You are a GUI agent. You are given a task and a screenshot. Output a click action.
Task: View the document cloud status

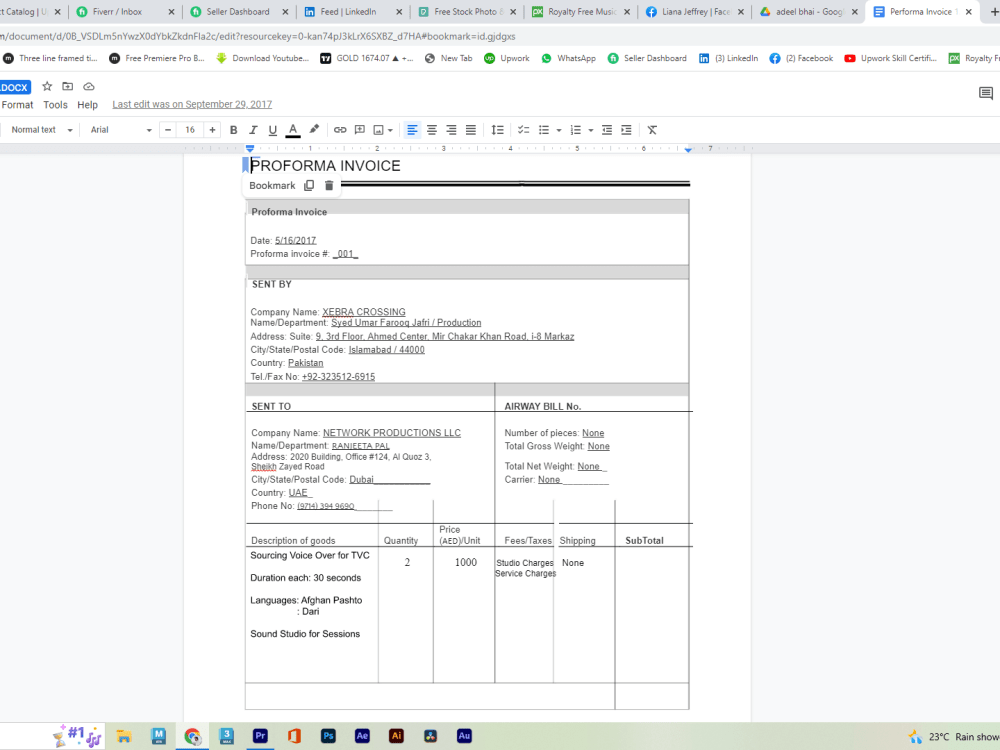point(89,86)
